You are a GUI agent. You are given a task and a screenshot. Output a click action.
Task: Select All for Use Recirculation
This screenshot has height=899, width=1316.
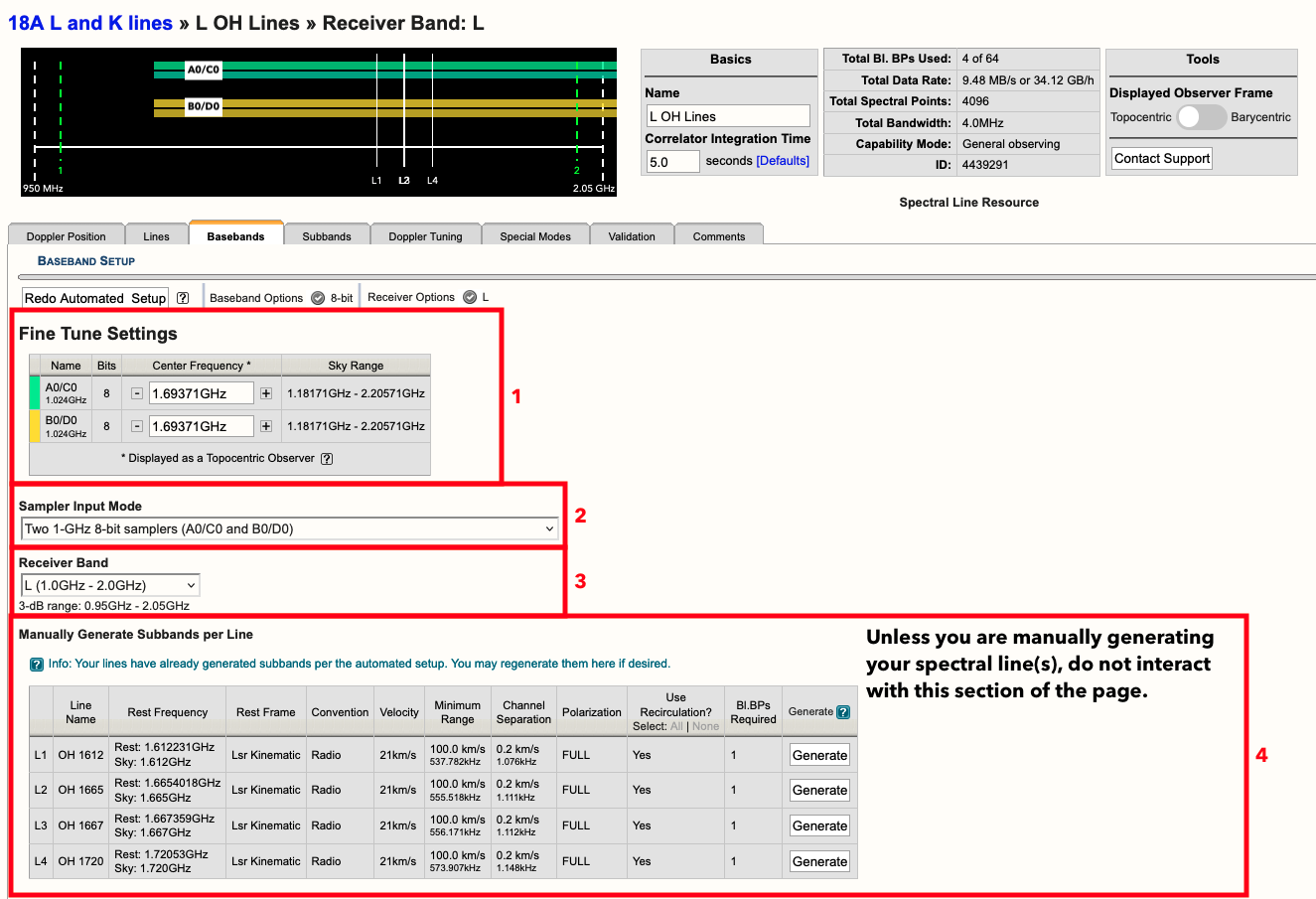click(x=676, y=726)
